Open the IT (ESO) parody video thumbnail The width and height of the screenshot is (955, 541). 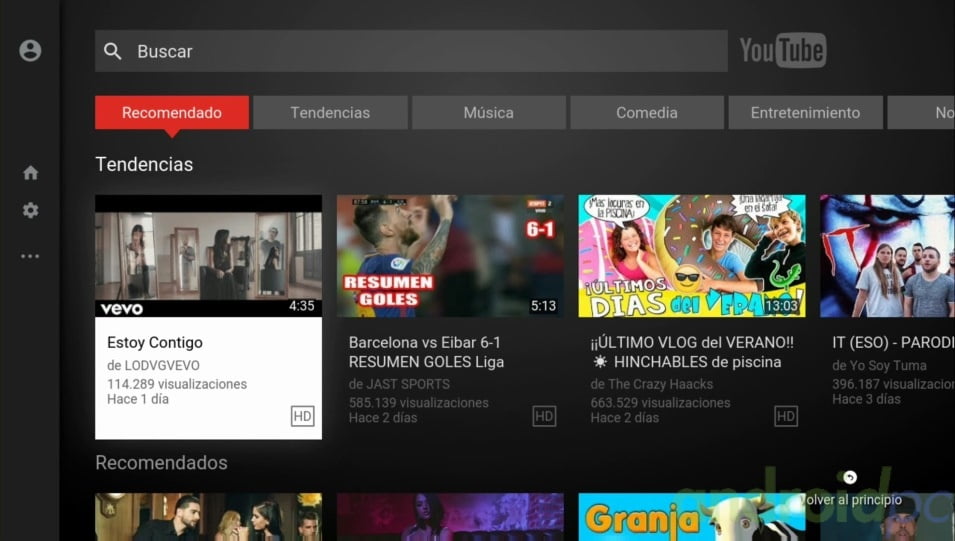(887, 256)
